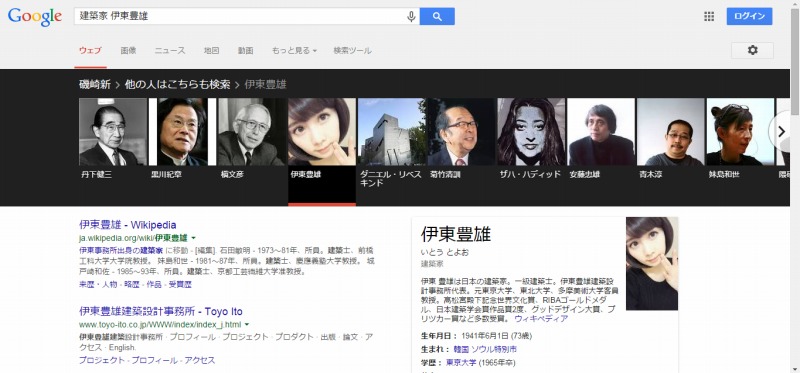Click ソウル特別市 link
Viewport: 800px width, 373px height.
[493, 350]
